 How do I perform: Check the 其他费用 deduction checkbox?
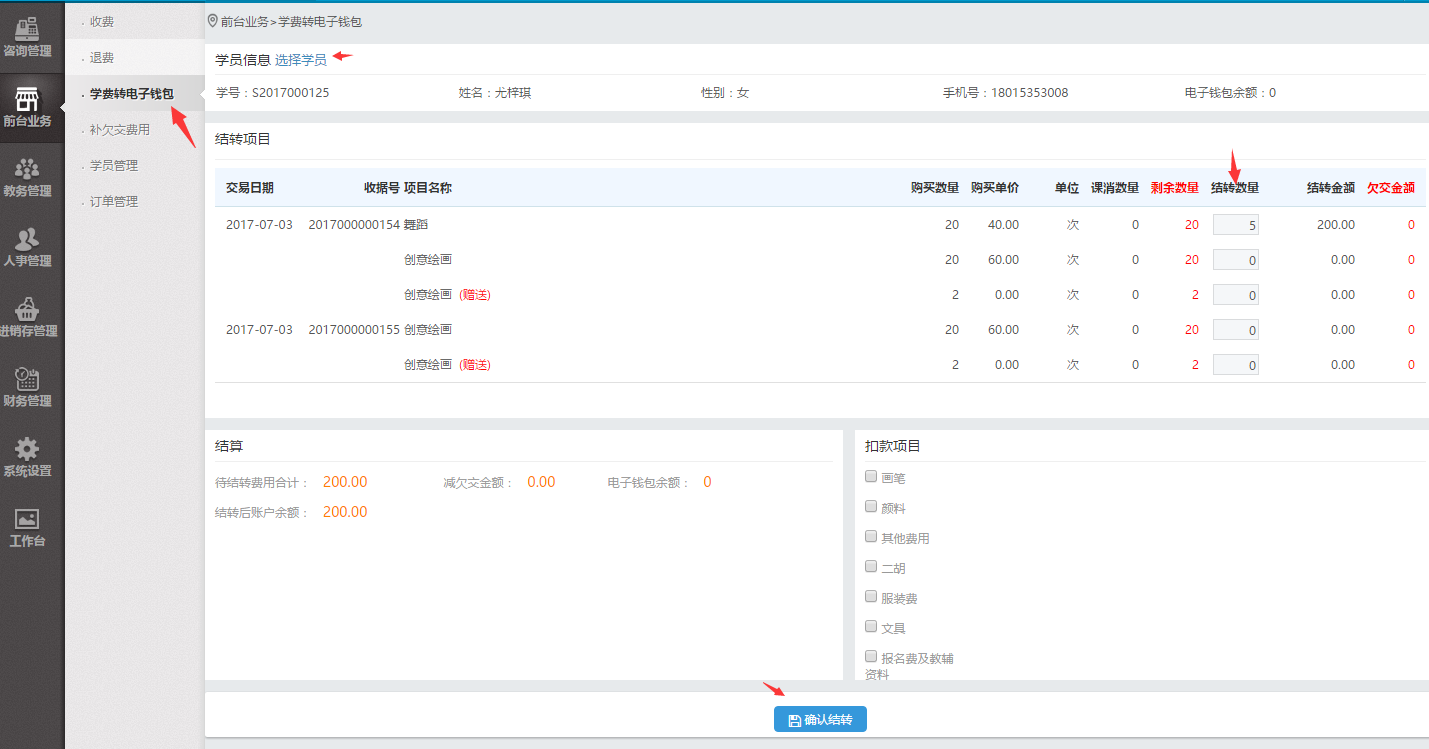point(871,537)
